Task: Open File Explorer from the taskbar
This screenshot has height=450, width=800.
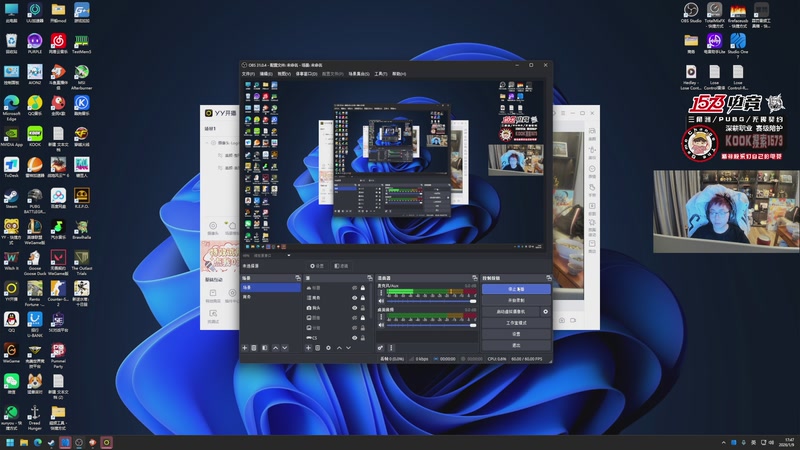Action: pyautogui.click(x=24, y=442)
